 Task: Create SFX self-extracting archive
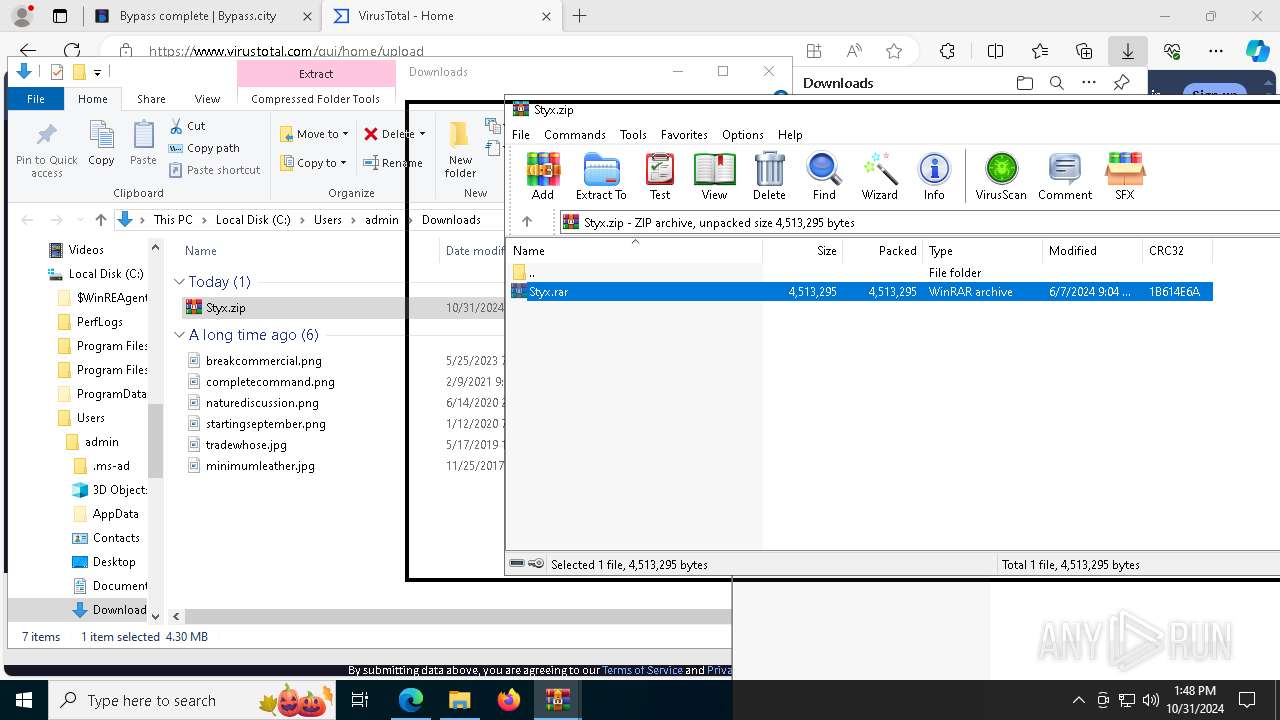tap(1125, 176)
